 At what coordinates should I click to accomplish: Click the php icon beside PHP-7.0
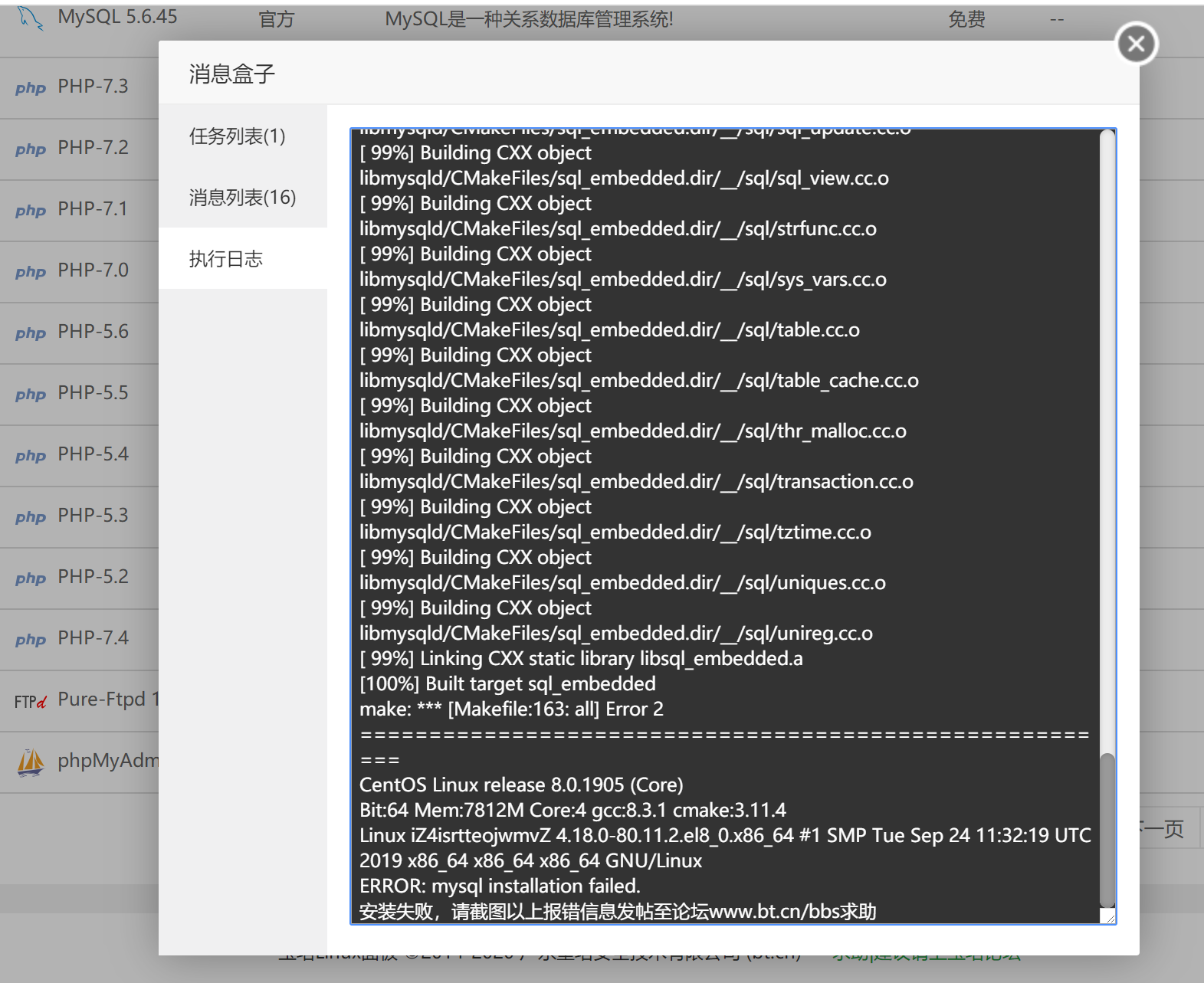31,272
